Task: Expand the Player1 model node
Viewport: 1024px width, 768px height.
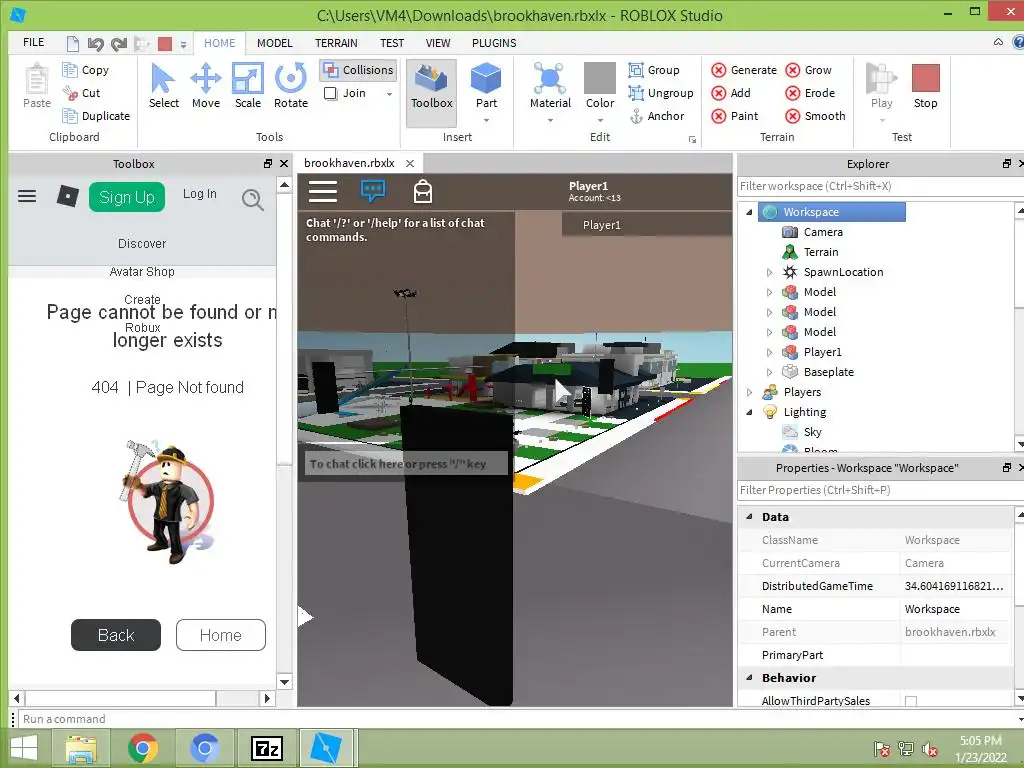Action: click(769, 352)
